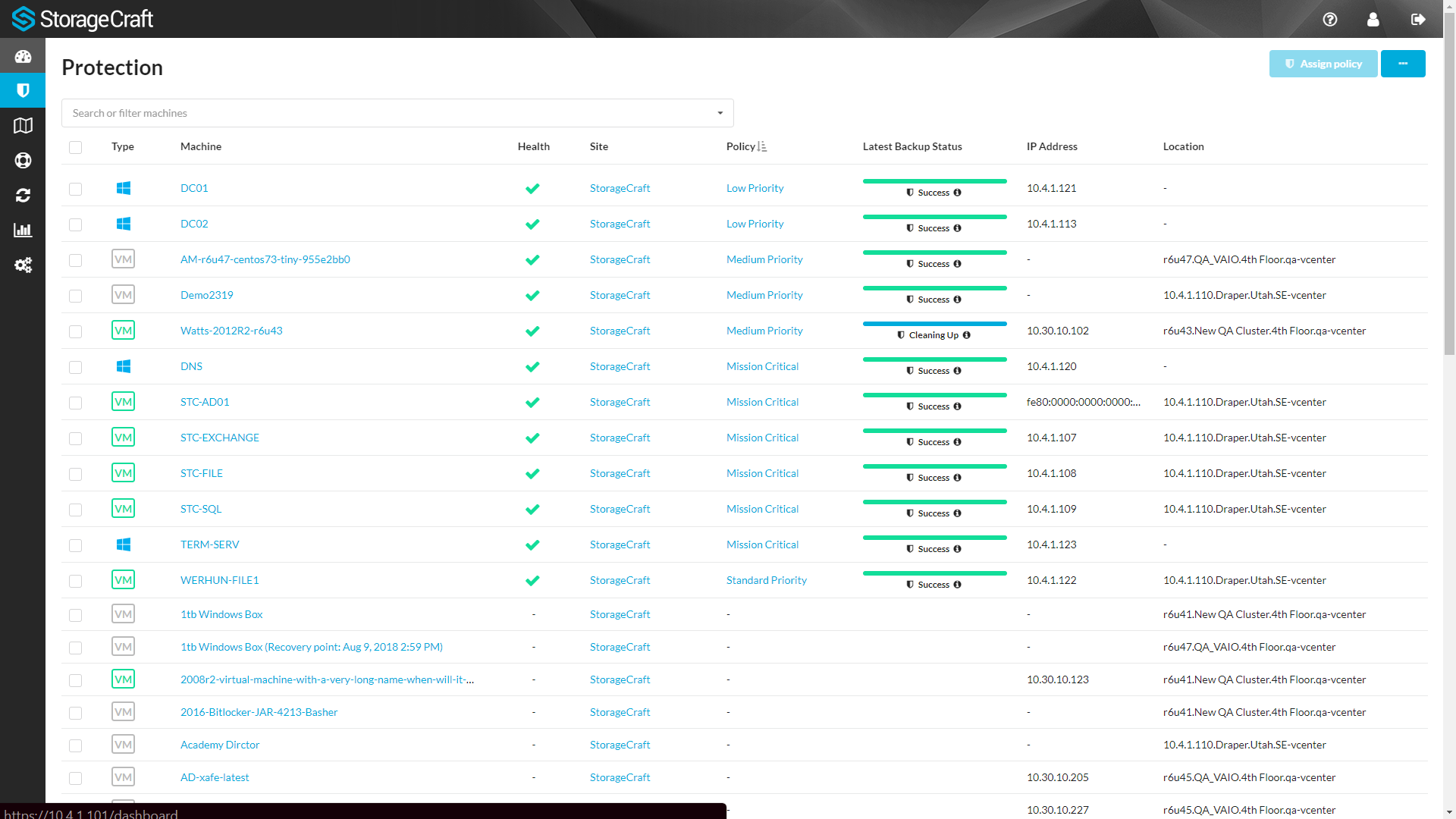
Task: Click the Assign policy button
Action: click(1323, 64)
